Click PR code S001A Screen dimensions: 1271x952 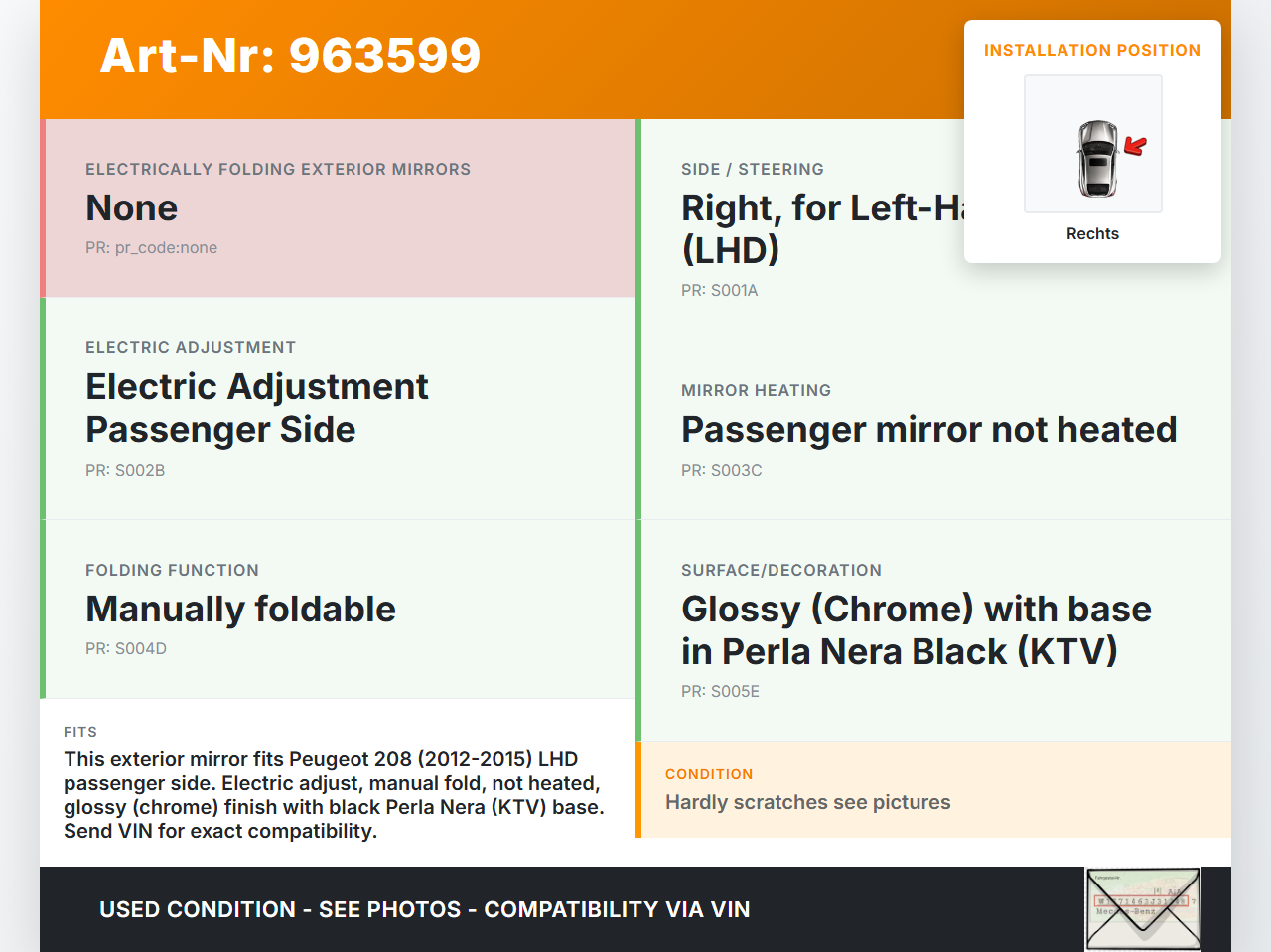click(719, 291)
